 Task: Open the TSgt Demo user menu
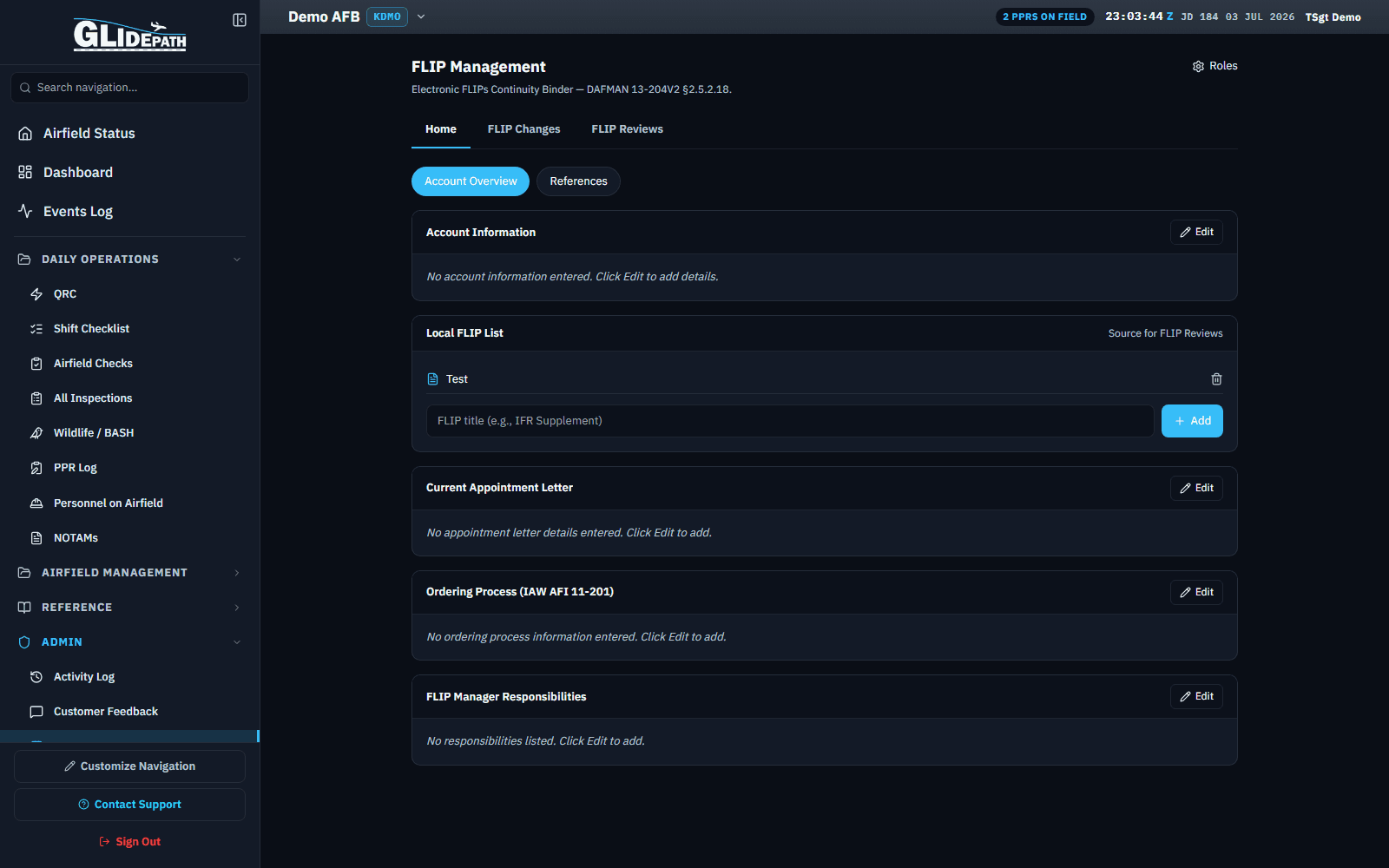(1333, 17)
